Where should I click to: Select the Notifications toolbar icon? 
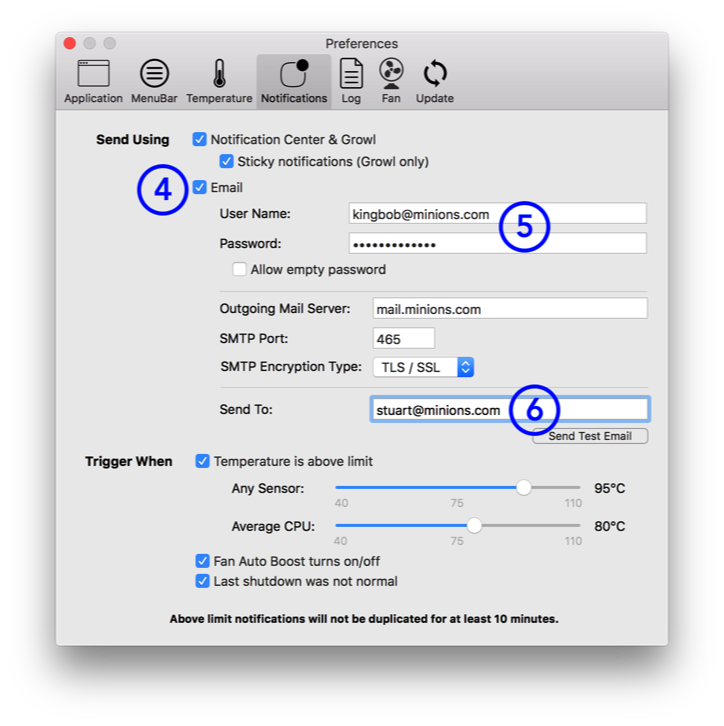click(294, 81)
